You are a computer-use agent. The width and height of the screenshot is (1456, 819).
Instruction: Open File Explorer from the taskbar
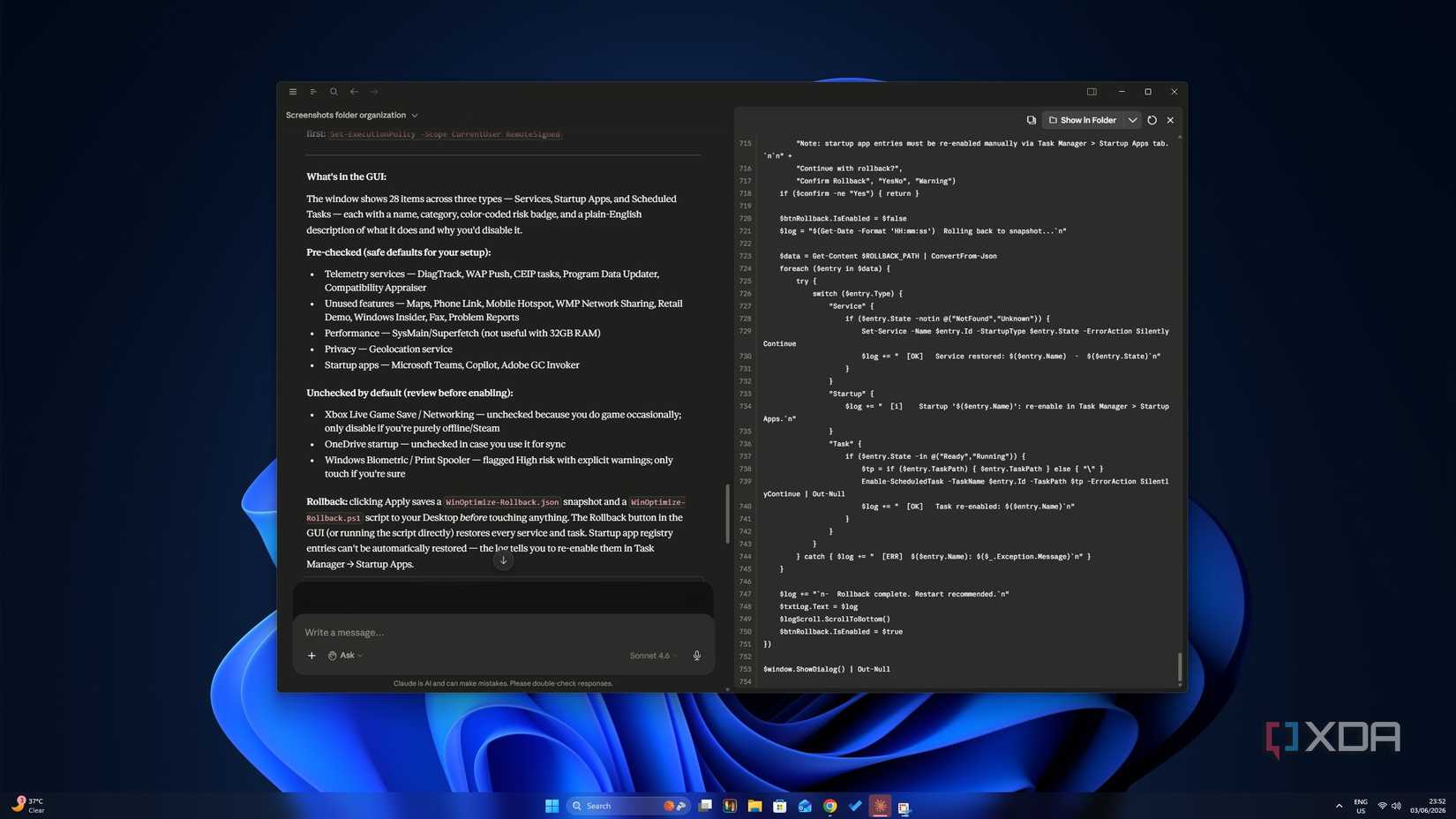(x=754, y=806)
